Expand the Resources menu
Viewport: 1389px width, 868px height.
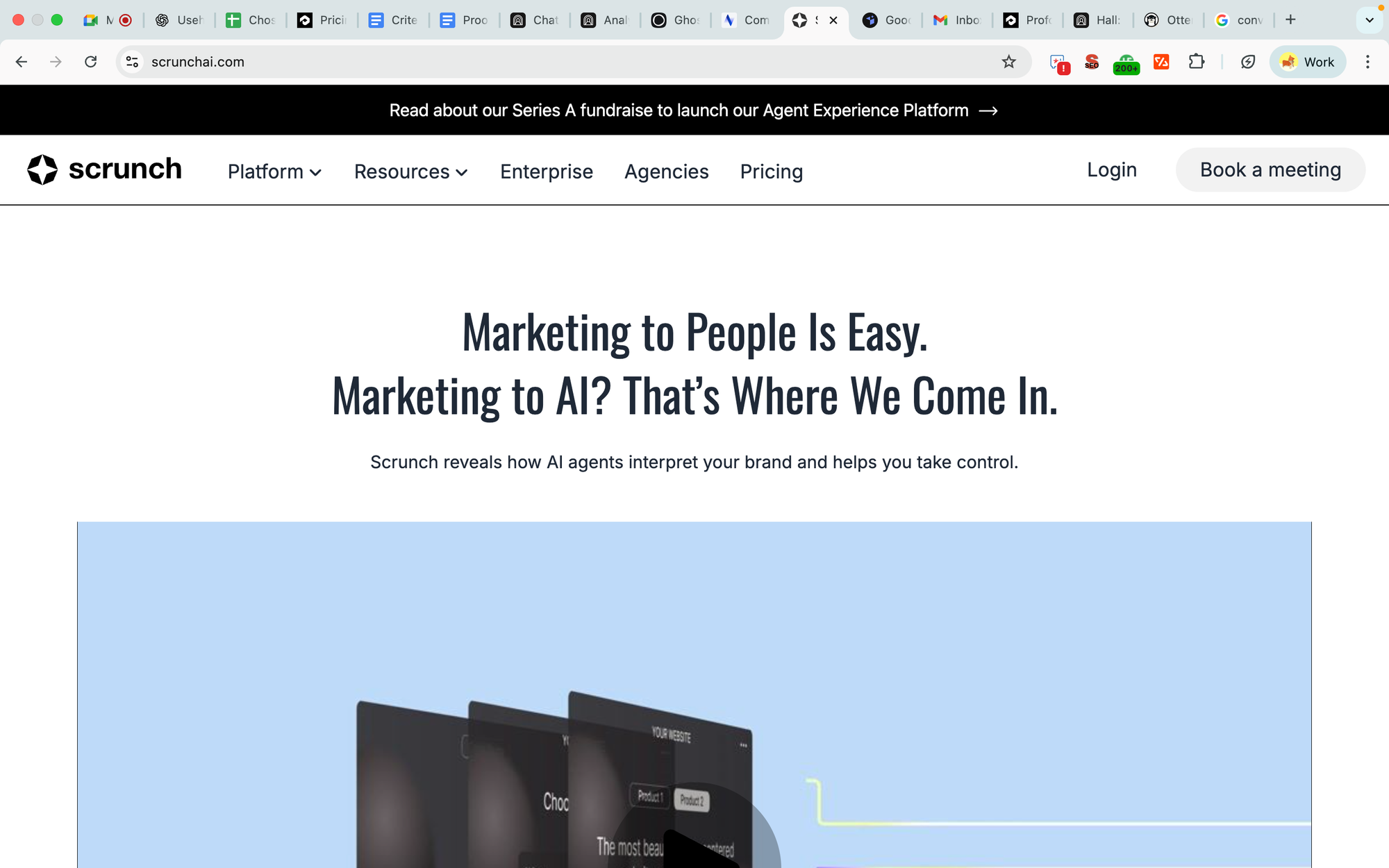coord(410,172)
